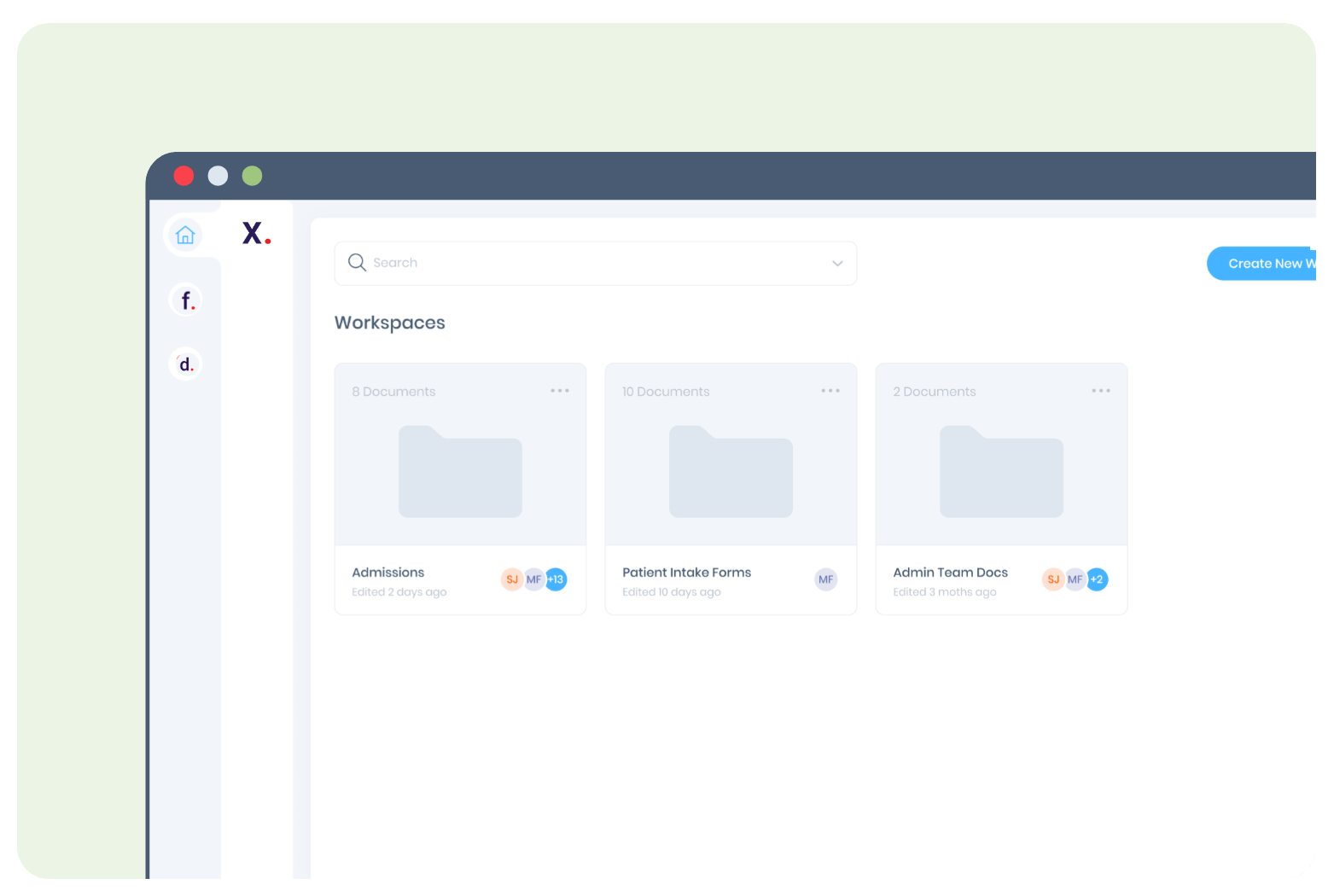Click the SJ avatar on Admissions card
This screenshot has width=1334, height=896.
(x=511, y=579)
